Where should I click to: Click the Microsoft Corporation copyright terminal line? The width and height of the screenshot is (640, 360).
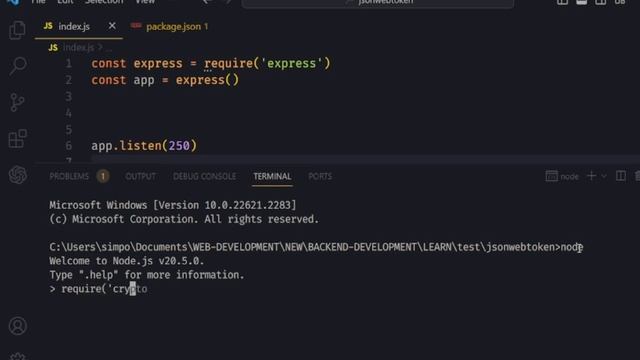(x=184, y=219)
